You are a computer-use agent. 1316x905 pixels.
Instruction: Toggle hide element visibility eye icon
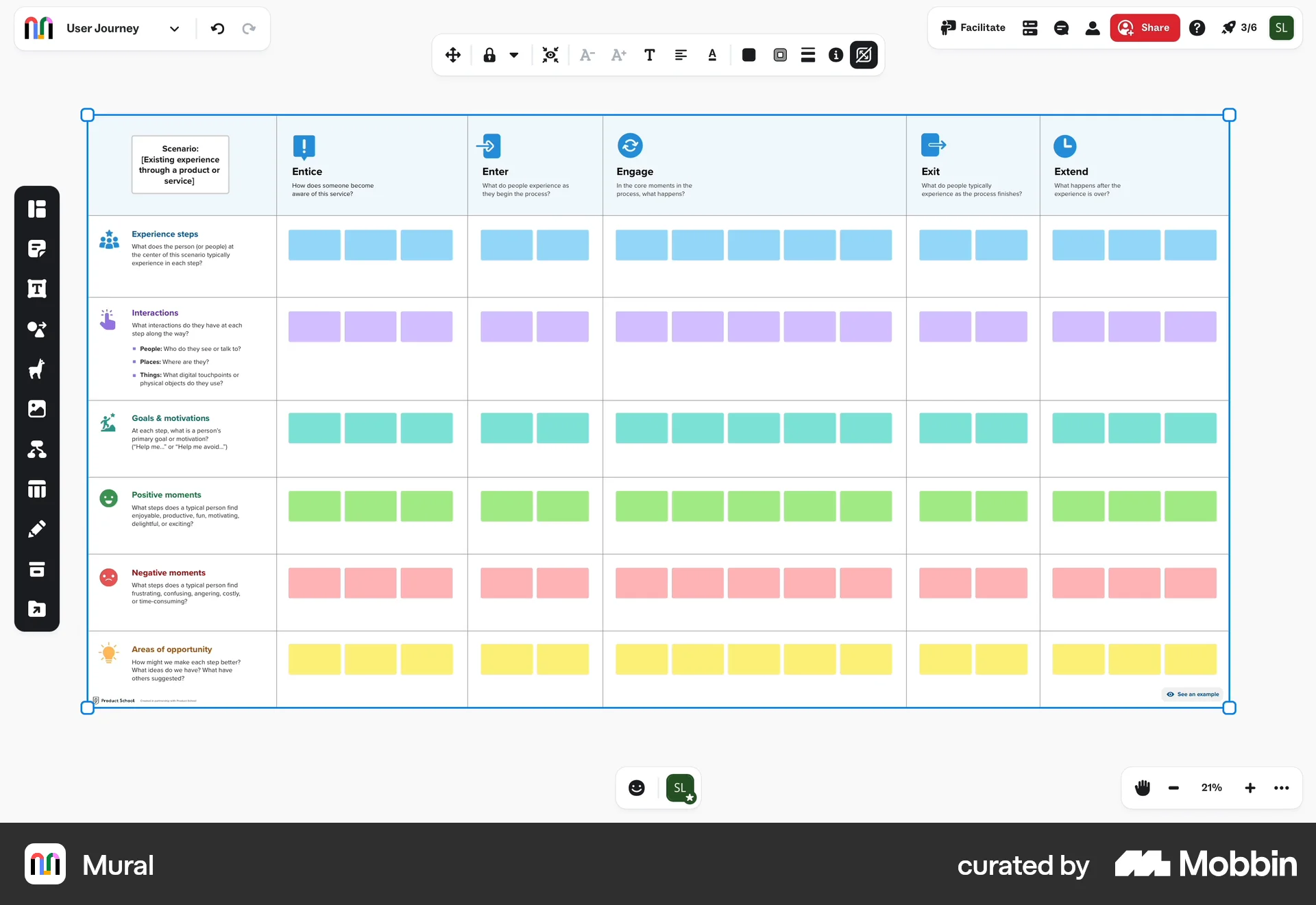tap(550, 55)
